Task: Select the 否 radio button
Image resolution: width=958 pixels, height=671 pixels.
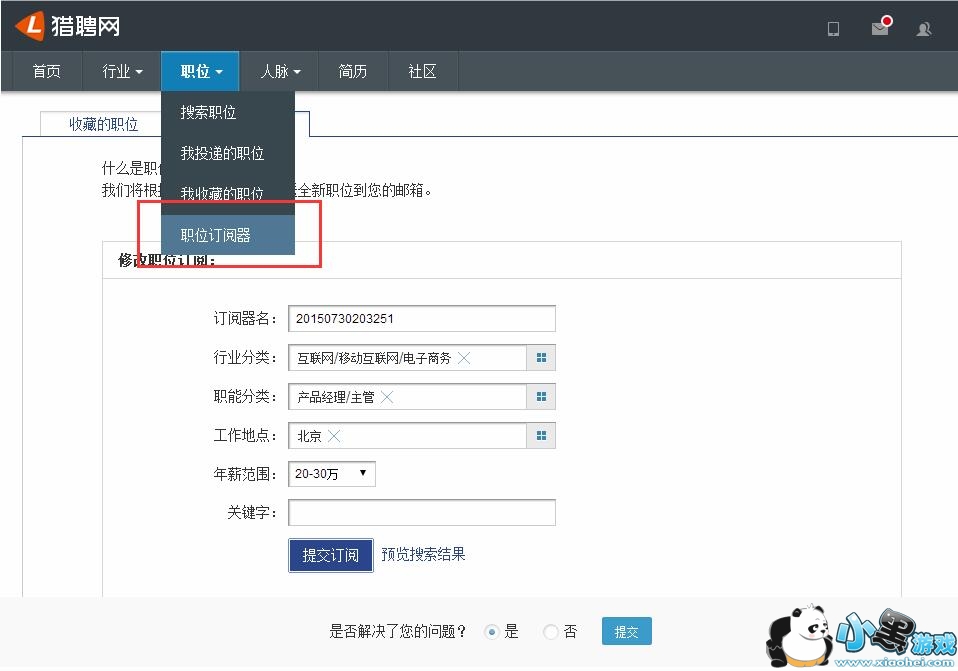Action: pos(550,632)
